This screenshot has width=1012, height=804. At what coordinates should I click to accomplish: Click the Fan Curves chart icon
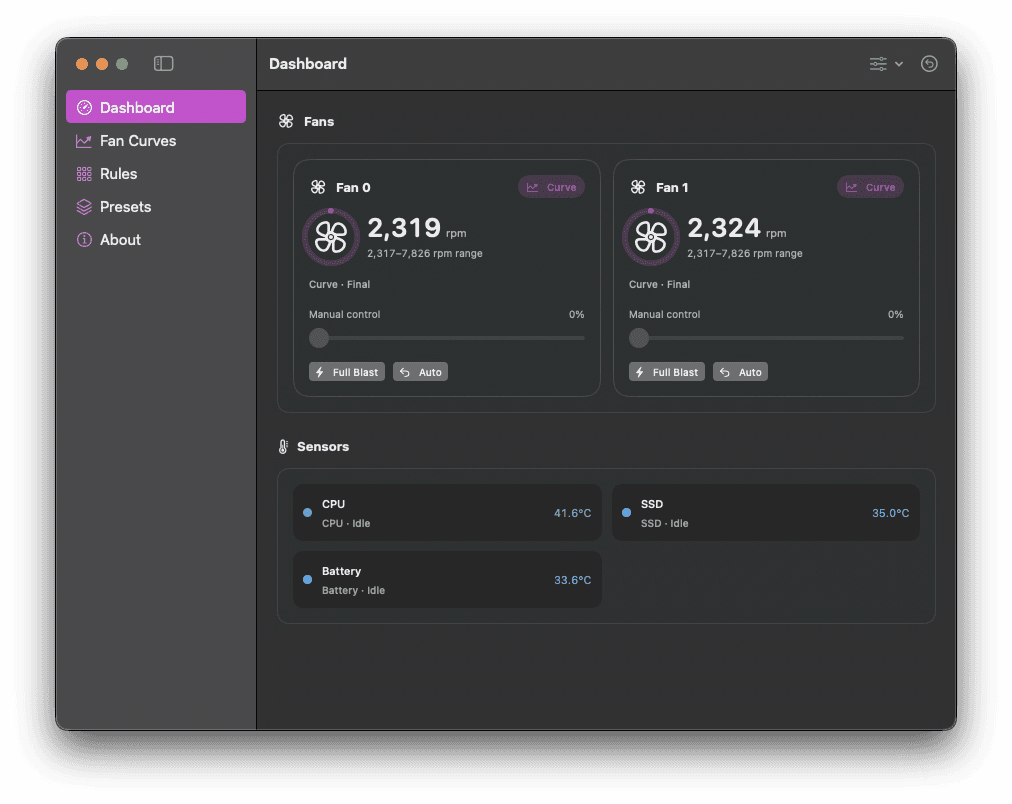click(x=84, y=141)
